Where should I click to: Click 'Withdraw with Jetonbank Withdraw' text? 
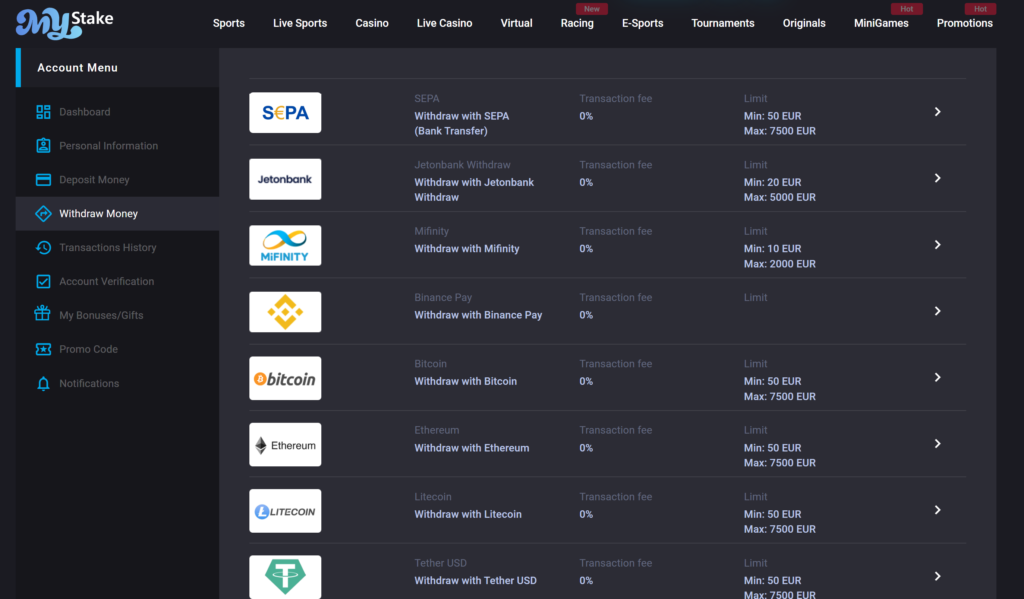pyautogui.click(x=474, y=189)
